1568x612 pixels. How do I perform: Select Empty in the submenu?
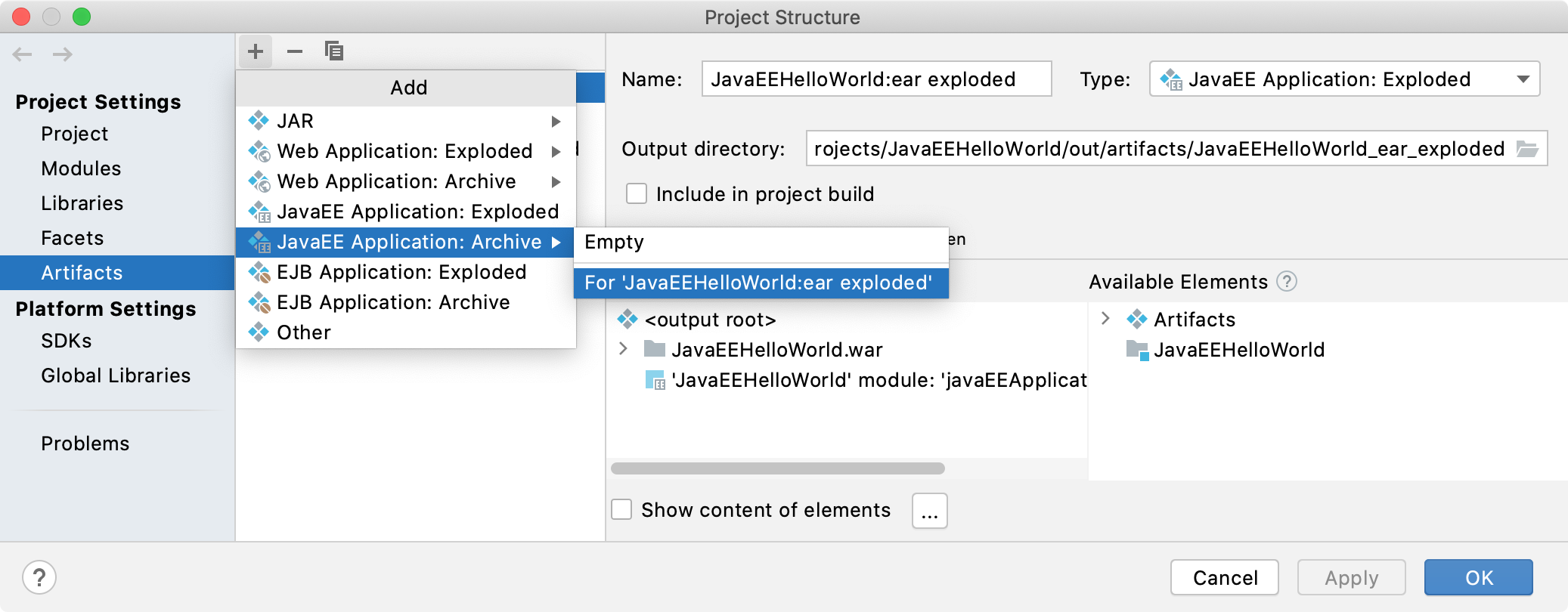tap(614, 242)
